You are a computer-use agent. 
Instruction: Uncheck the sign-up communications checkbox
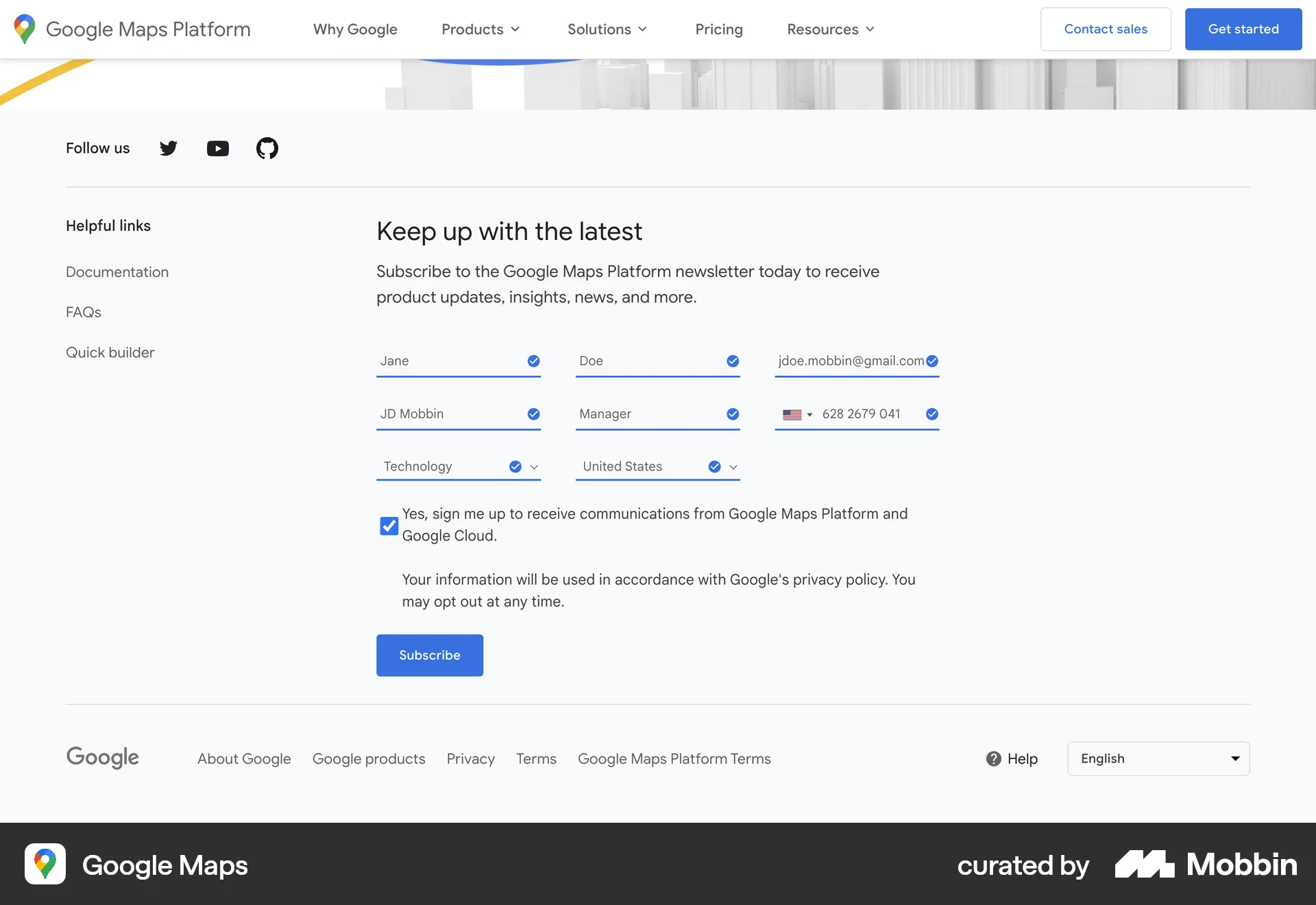389,526
